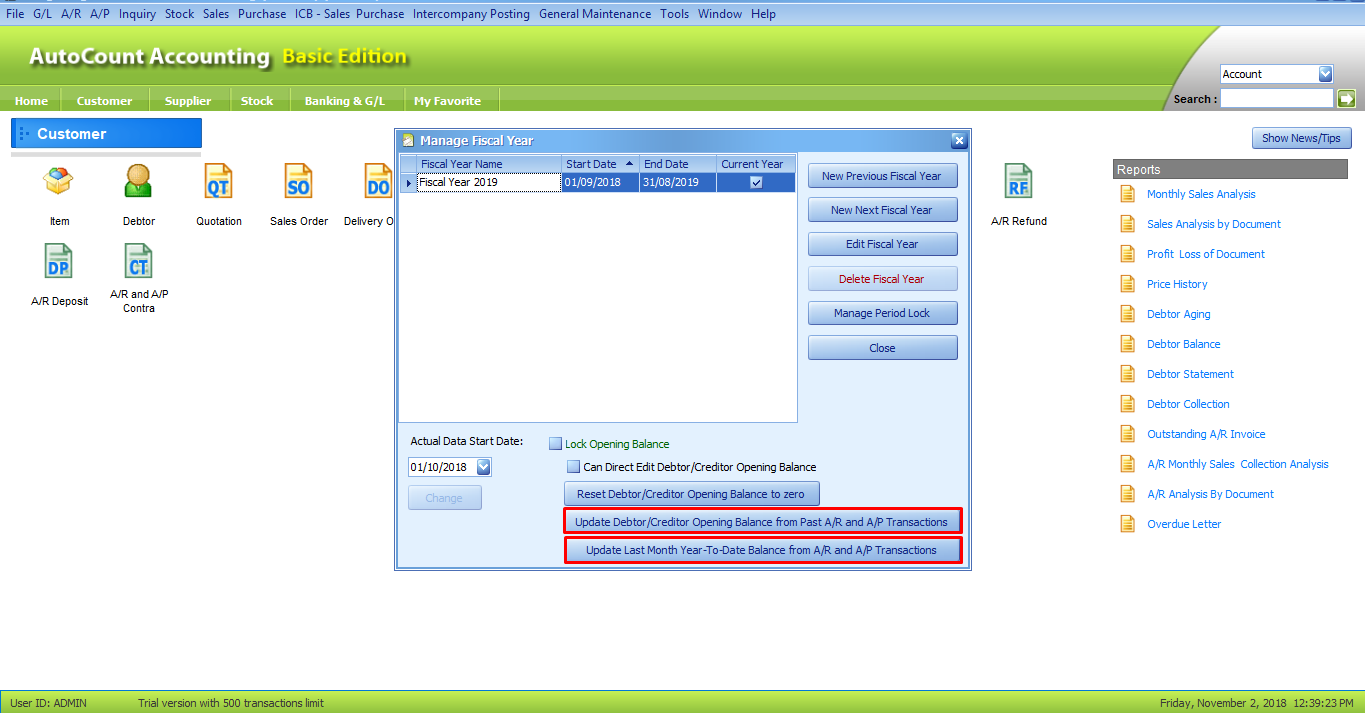
Task: Click Sales Analysis by Document report icon
Action: (x=1128, y=224)
